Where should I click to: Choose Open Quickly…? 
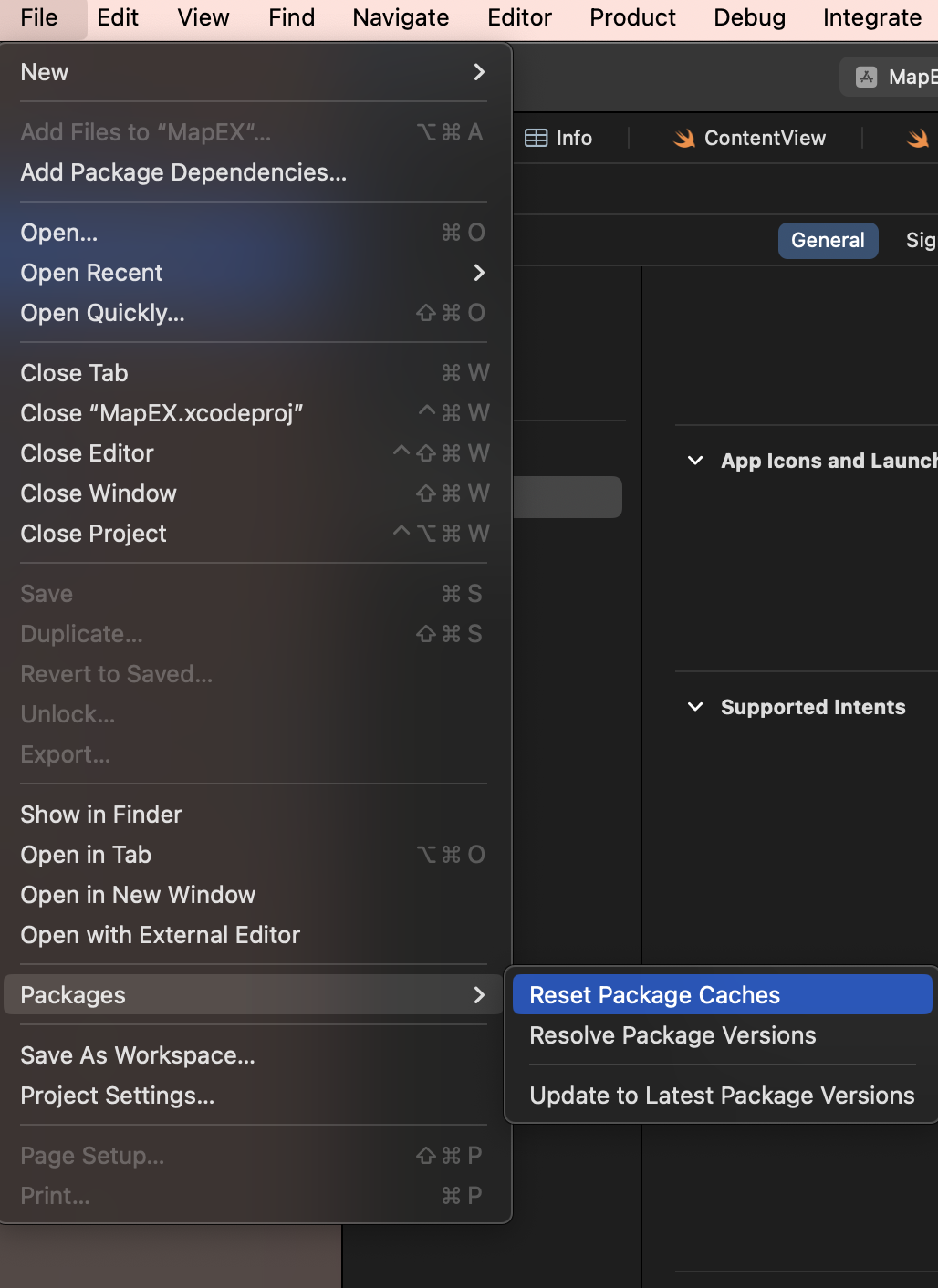point(255,313)
